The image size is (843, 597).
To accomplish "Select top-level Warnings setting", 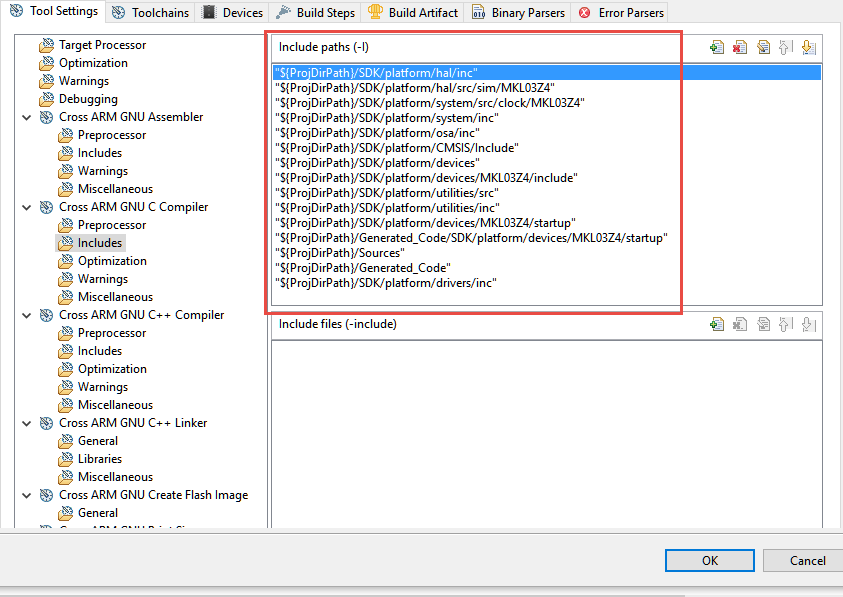I will (x=83, y=81).
